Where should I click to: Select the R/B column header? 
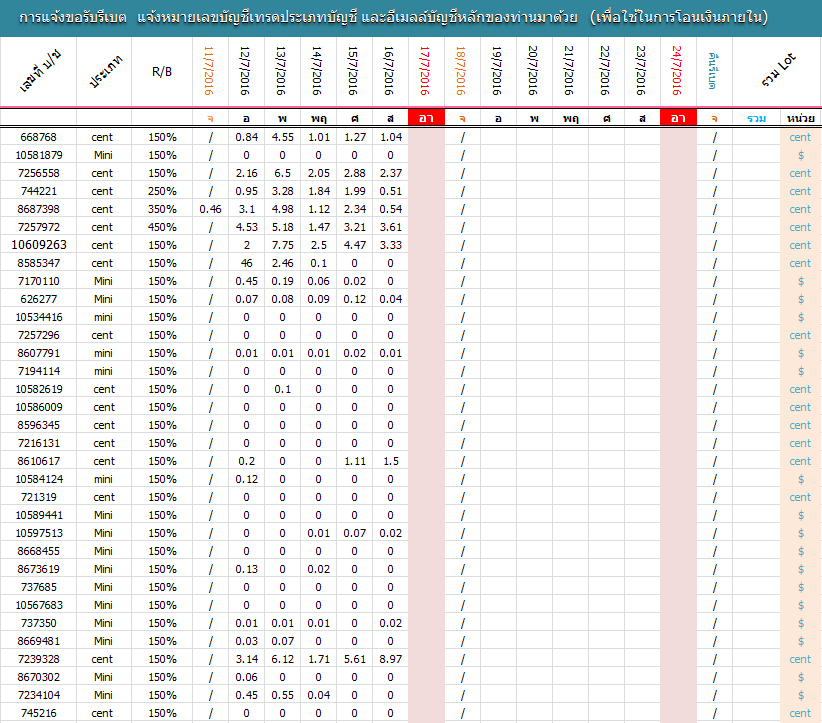coord(162,72)
